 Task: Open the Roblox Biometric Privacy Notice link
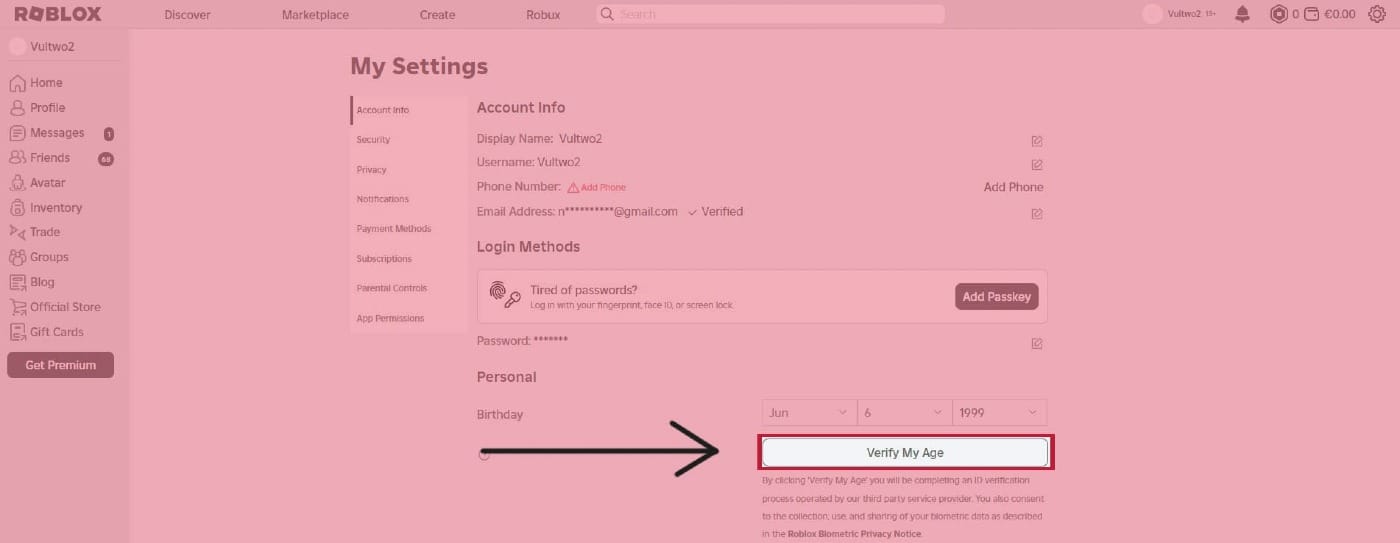click(x=854, y=534)
